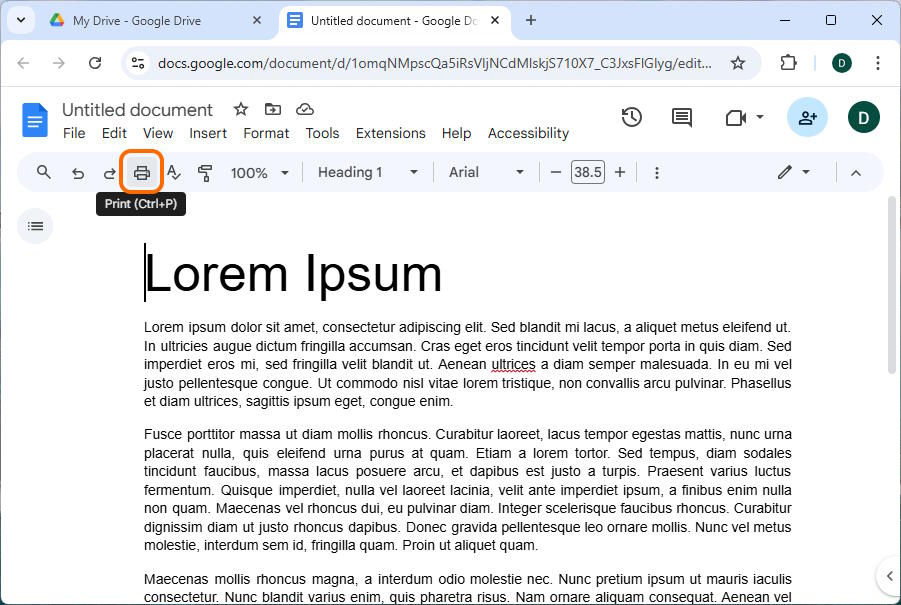
Task: Click the document vertical scrollbar
Action: click(x=891, y=285)
